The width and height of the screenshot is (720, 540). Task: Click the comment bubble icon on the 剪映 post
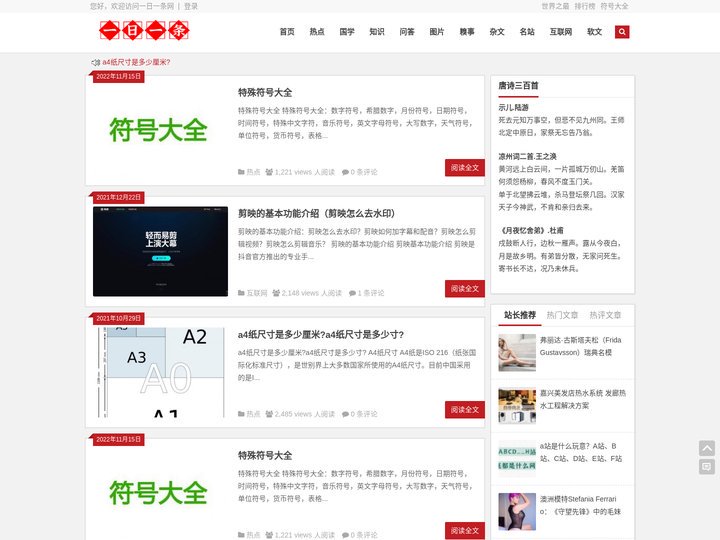click(x=352, y=293)
